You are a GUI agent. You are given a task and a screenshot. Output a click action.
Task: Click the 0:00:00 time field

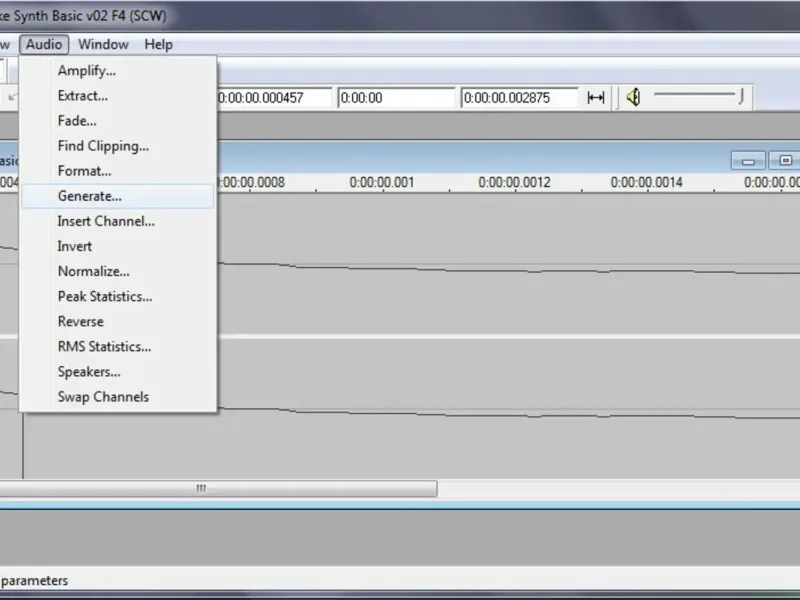click(x=396, y=97)
